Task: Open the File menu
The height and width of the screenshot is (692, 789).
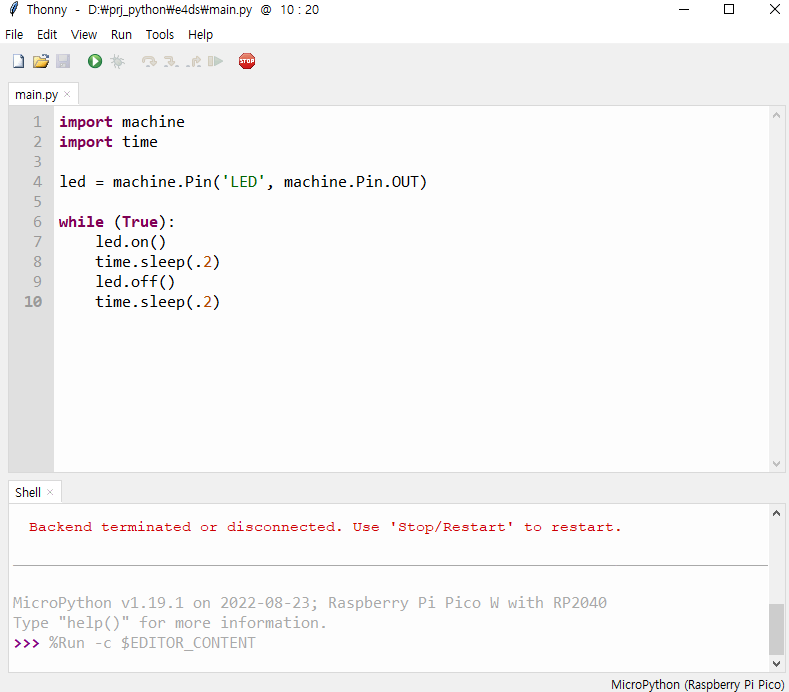Action: (14, 35)
